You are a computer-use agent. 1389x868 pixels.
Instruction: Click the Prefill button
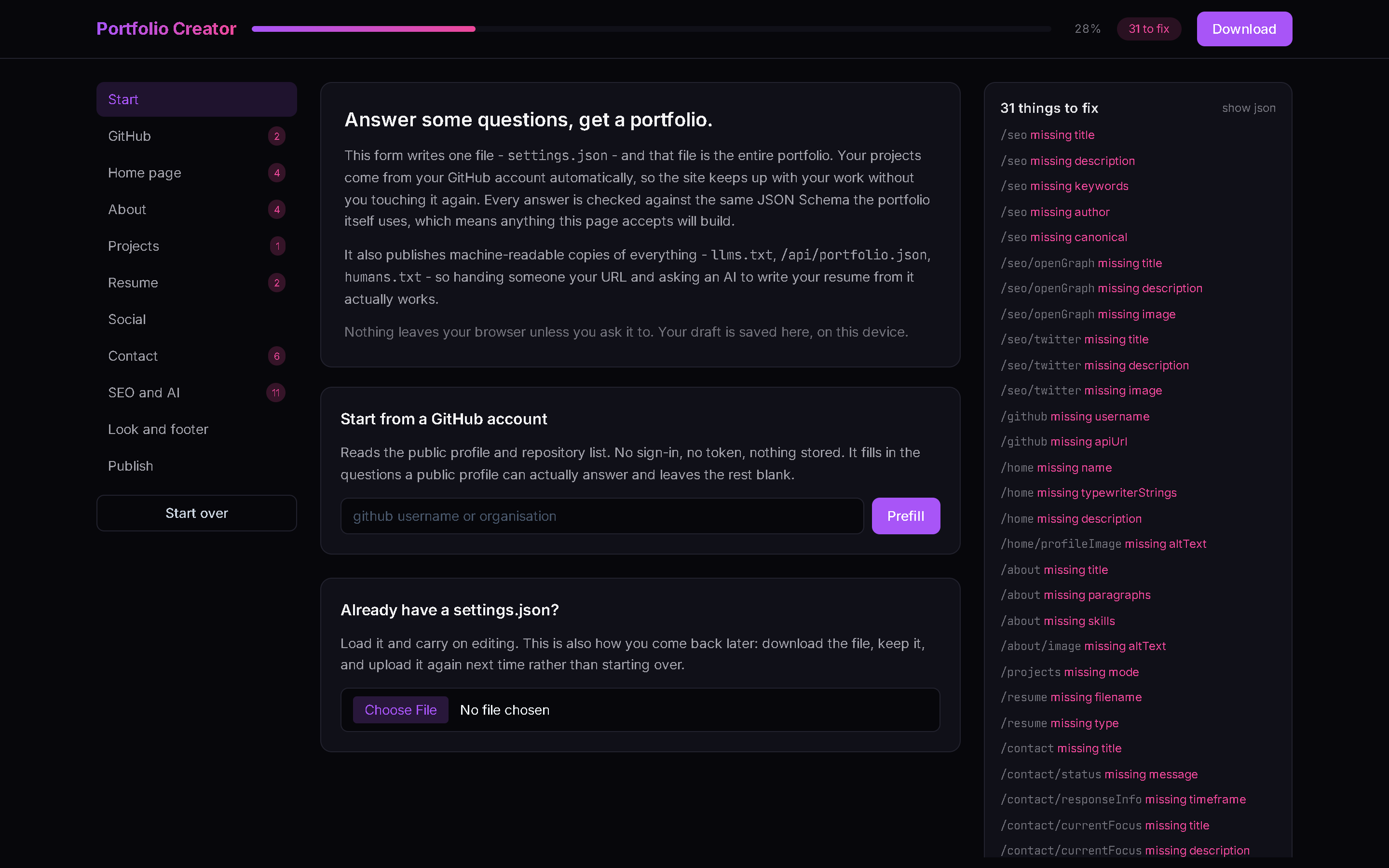905,516
